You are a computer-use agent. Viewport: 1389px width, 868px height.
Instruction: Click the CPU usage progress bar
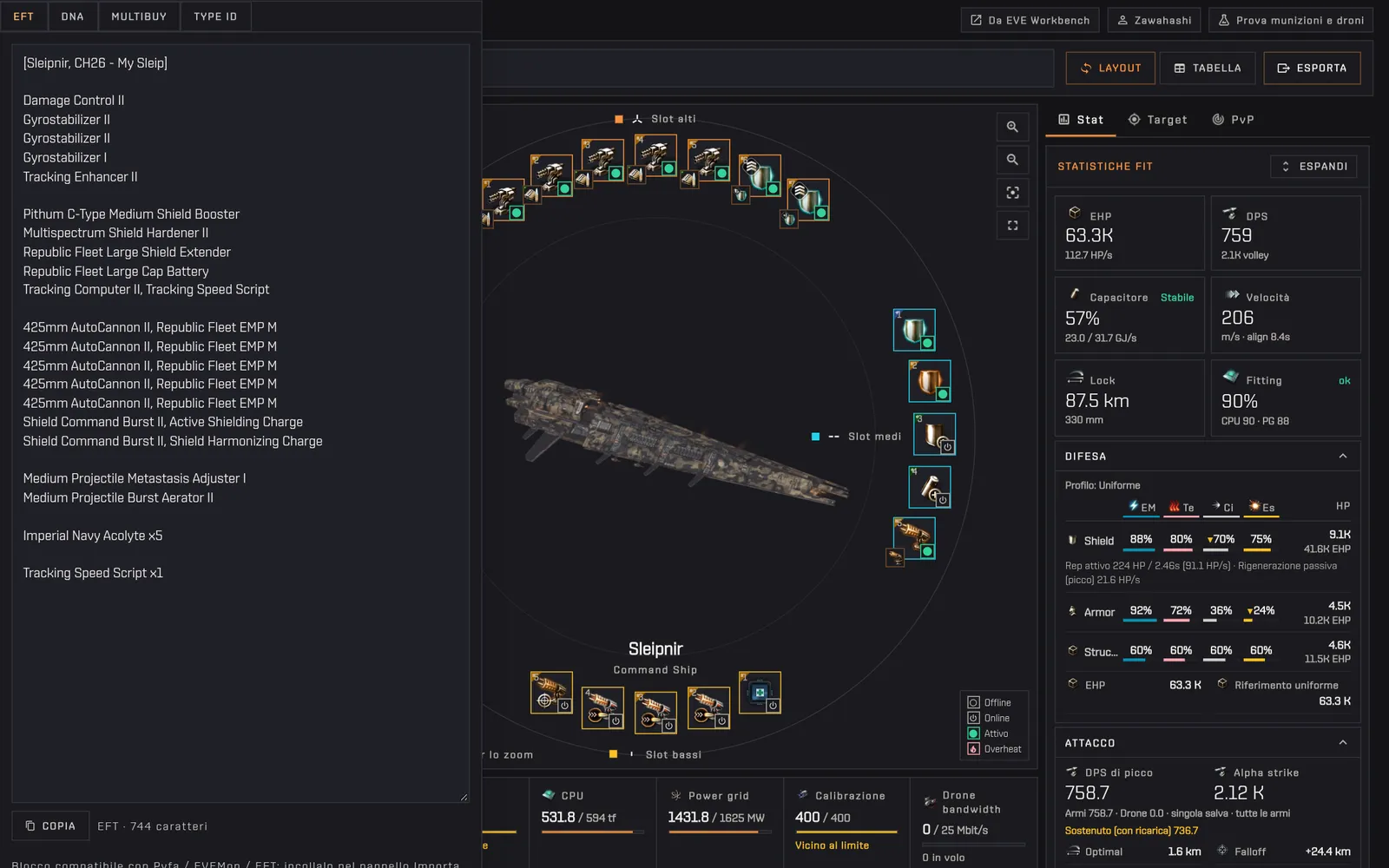coord(592,832)
